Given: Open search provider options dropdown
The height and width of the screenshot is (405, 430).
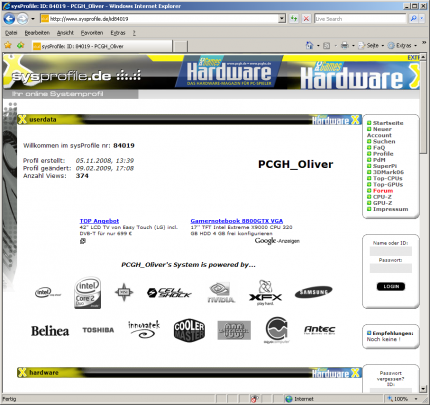Looking at the screenshot, I should 422,19.
